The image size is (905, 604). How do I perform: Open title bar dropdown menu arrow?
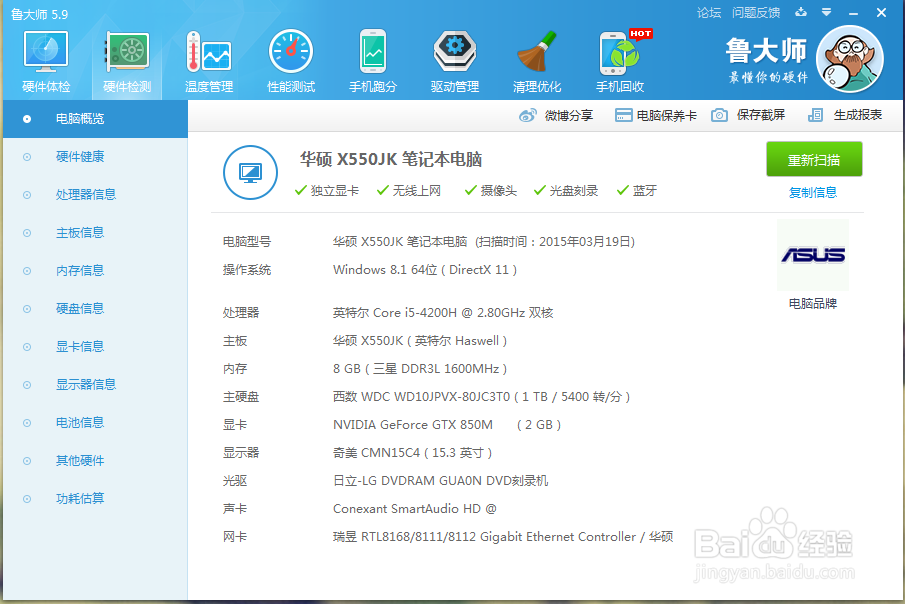827,12
